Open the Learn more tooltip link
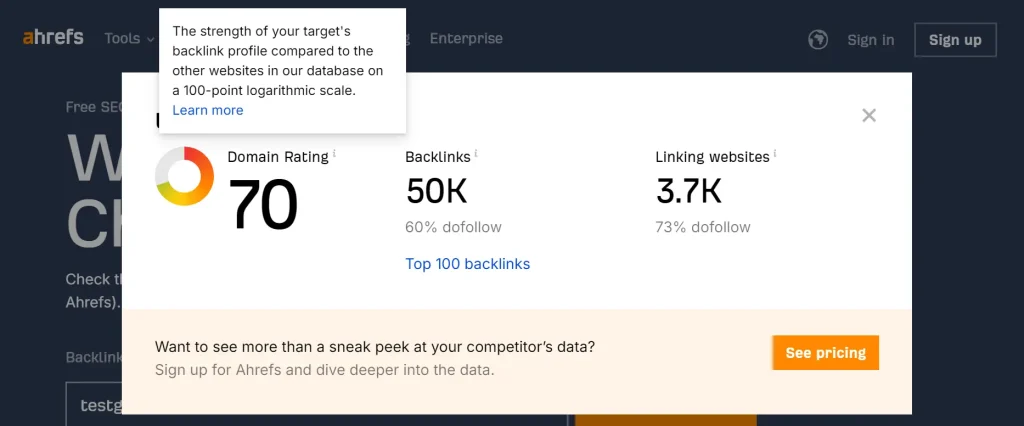 (208, 110)
